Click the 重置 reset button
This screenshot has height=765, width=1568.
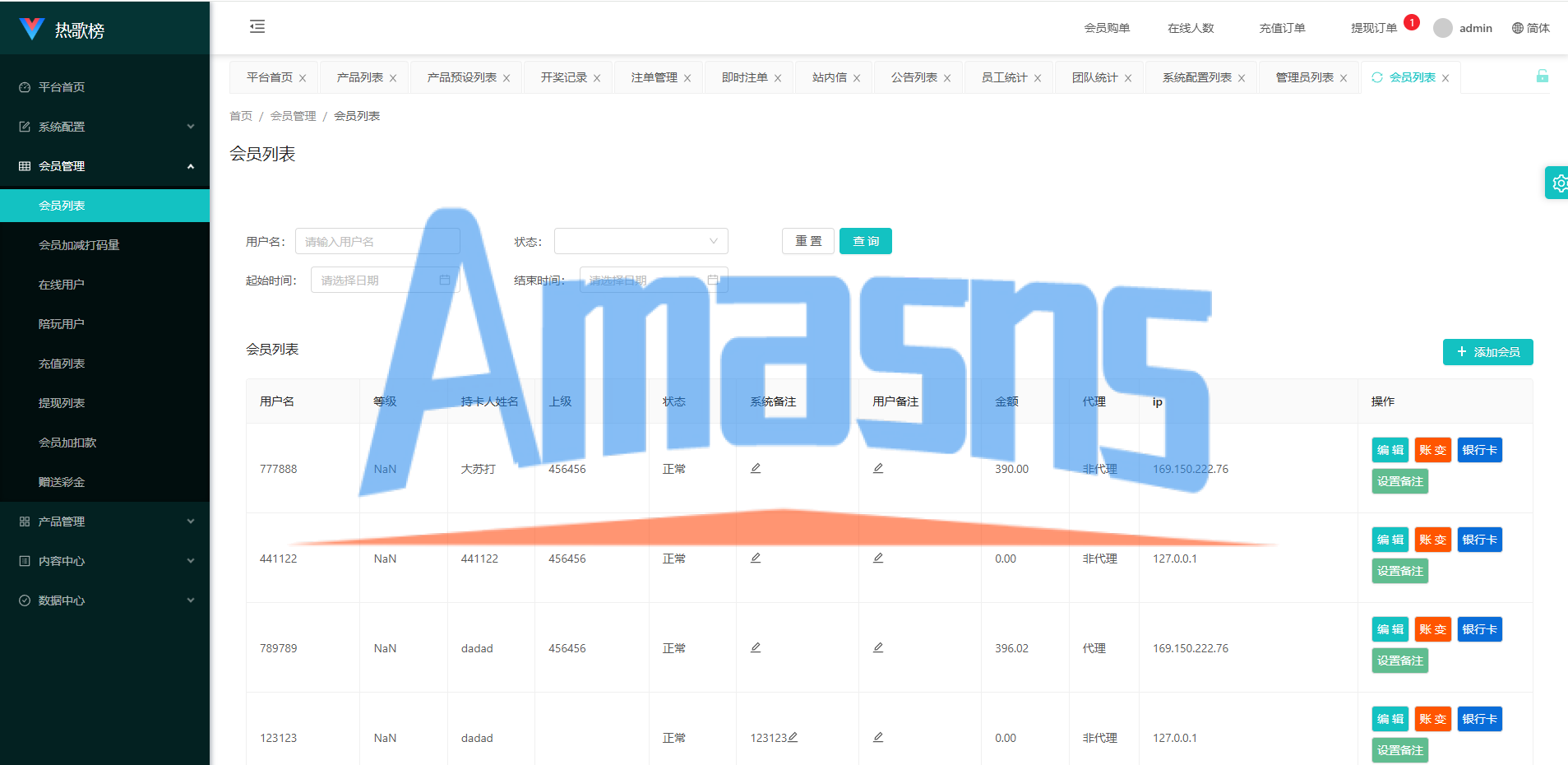808,241
